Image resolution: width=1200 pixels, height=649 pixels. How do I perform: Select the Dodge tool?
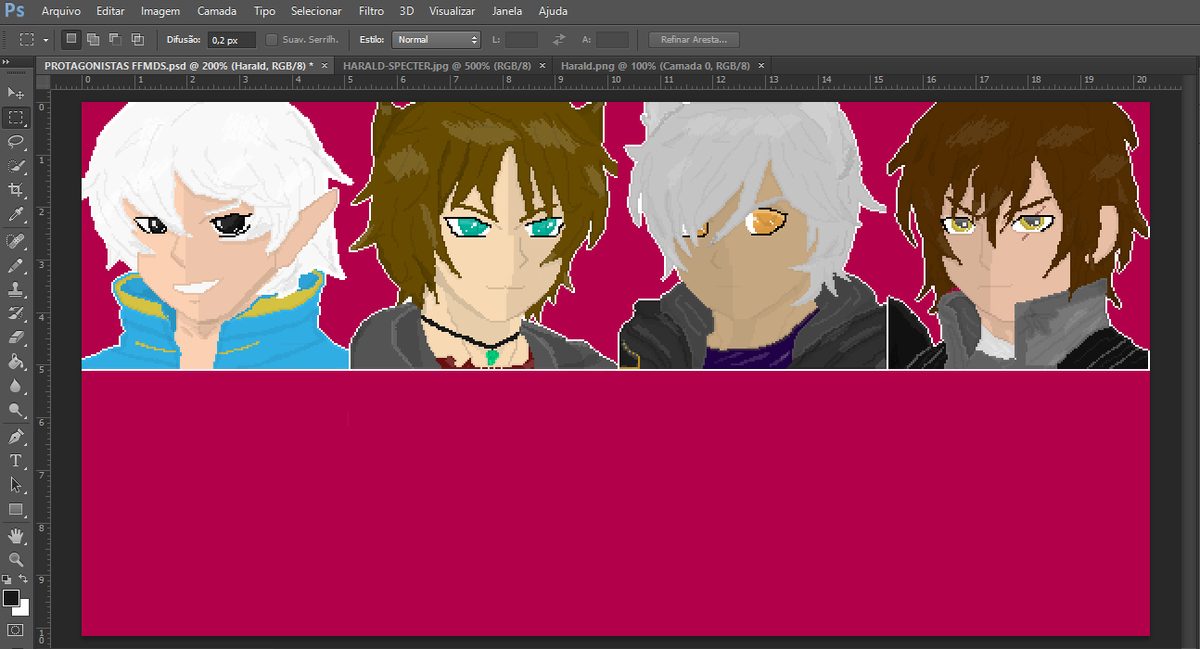coord(15,410)
